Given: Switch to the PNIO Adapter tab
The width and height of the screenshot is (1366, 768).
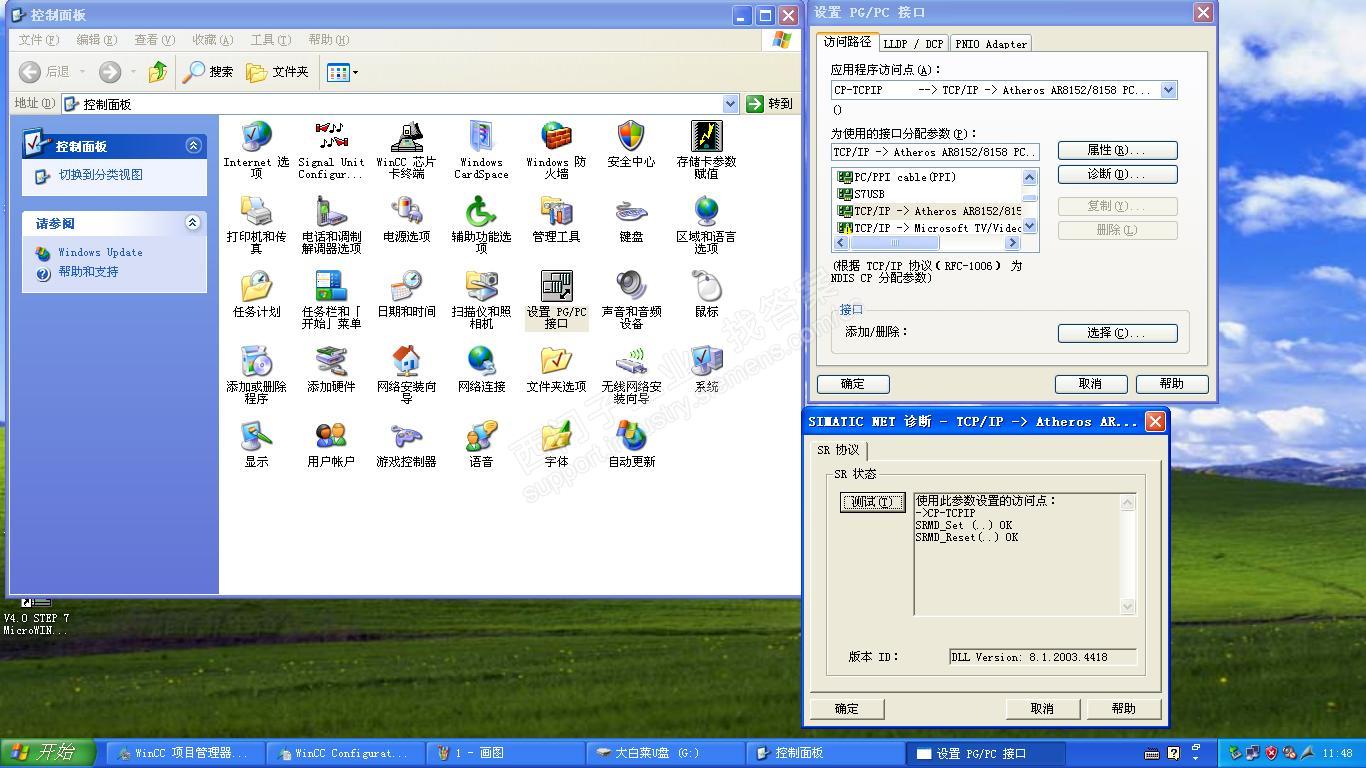Looking at the screenshot, I should [x=990, y=44].
